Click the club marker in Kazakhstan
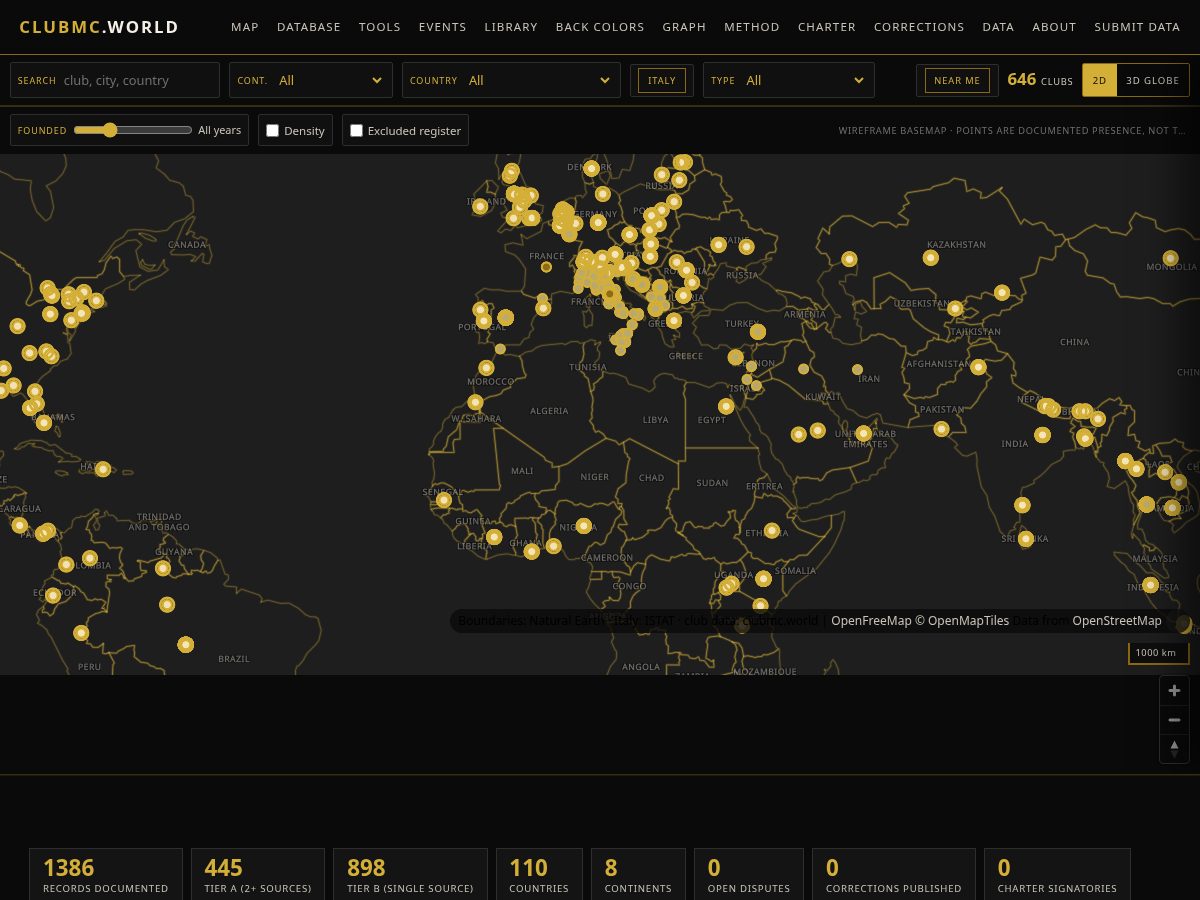 tap(931, 258)
